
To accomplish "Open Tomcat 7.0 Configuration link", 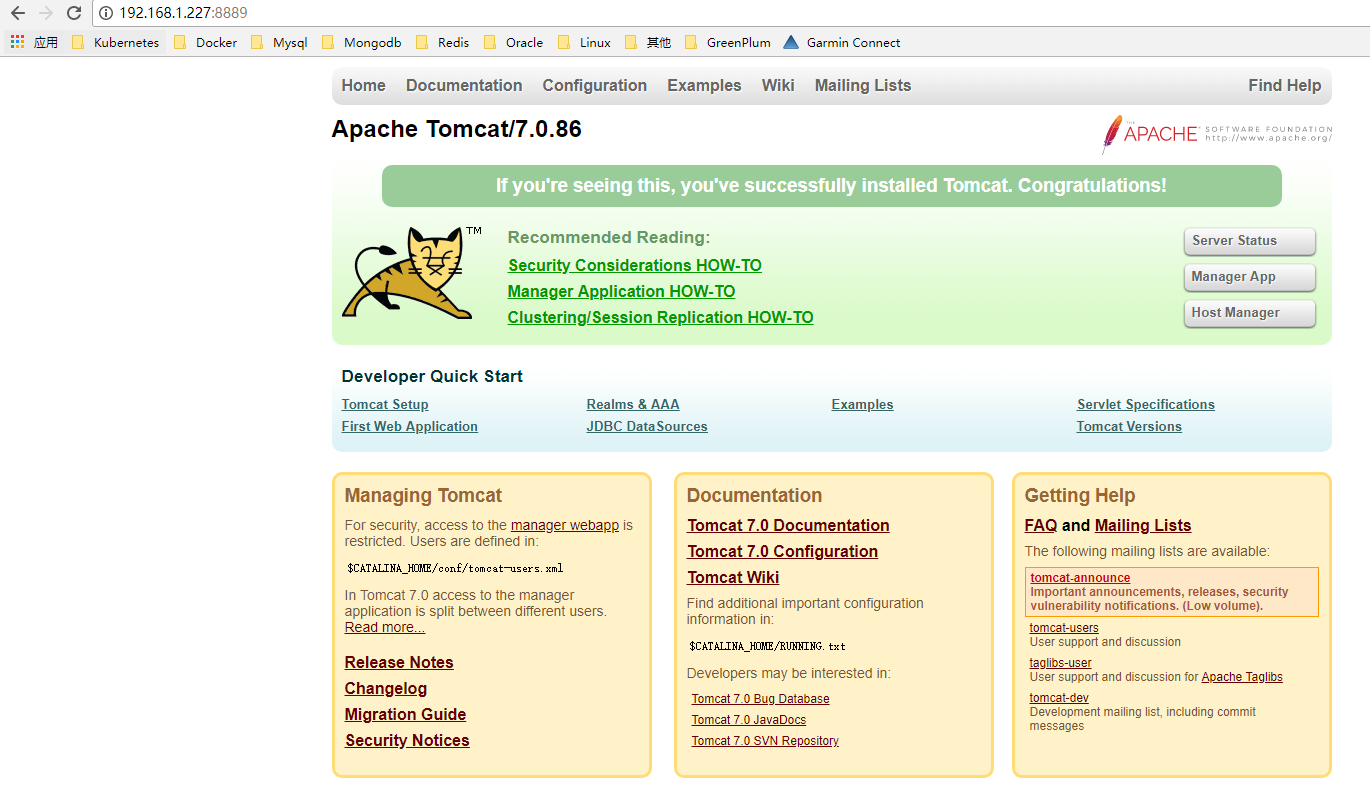I will 783,552.
